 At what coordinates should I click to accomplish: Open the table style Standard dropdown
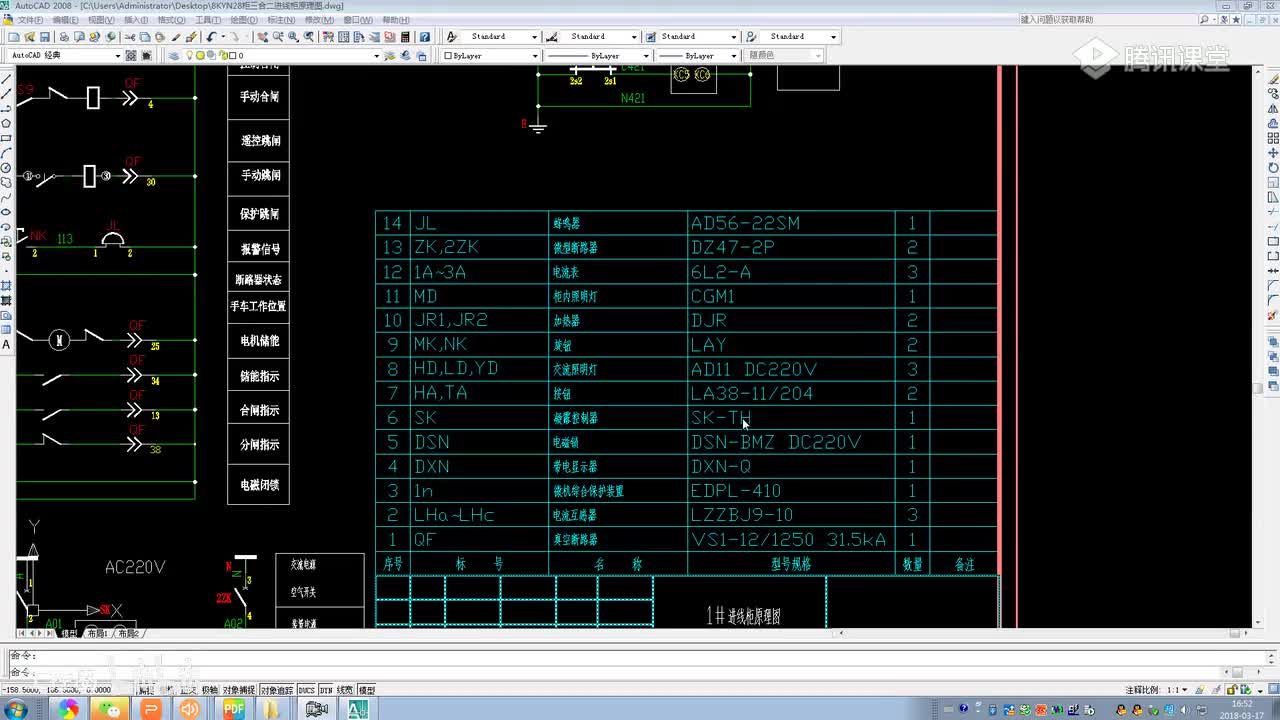(733, 37)
